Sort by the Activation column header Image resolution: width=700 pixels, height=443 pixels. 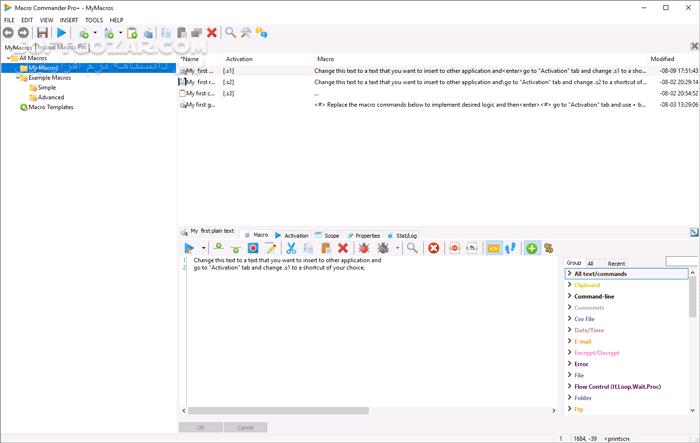[x=239, y=59]
